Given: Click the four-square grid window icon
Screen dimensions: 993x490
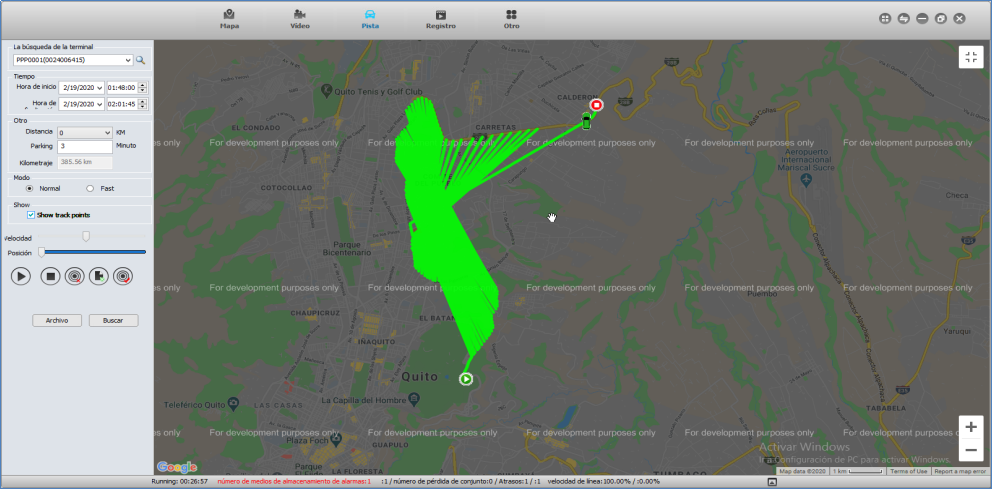Looking at the screenshot, I should [x=885, y=19].
